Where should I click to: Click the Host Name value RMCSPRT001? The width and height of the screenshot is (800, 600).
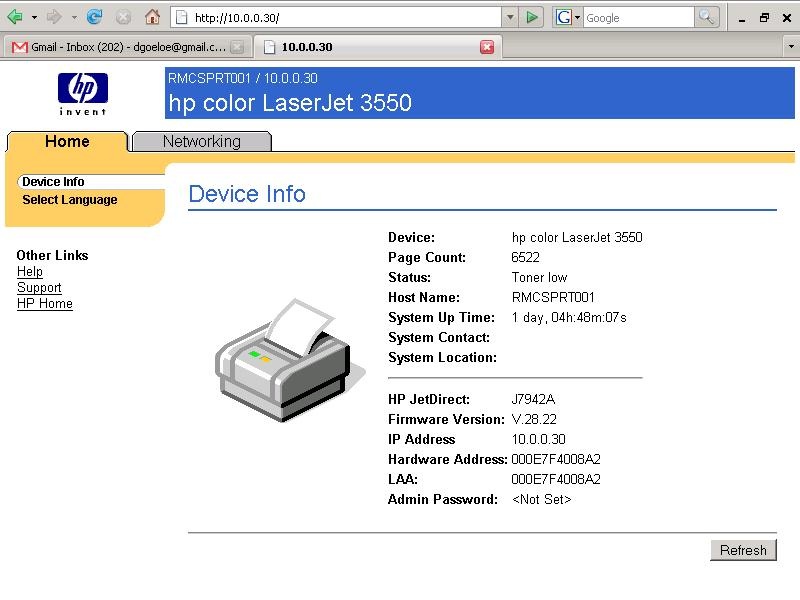pos(553,297)
